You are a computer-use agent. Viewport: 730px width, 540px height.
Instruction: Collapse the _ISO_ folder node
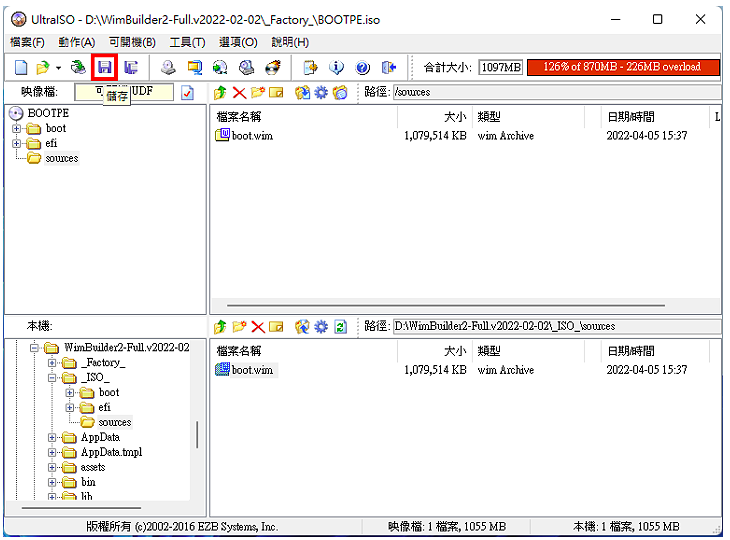coord(52,378)
